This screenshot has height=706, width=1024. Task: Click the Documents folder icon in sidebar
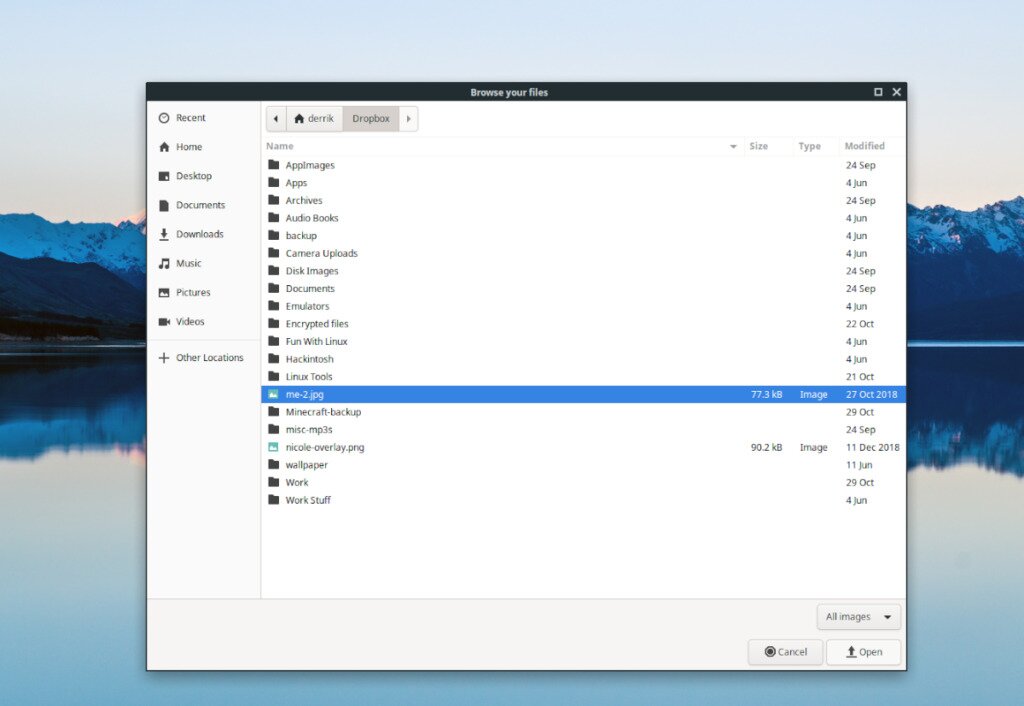point(163,205)
